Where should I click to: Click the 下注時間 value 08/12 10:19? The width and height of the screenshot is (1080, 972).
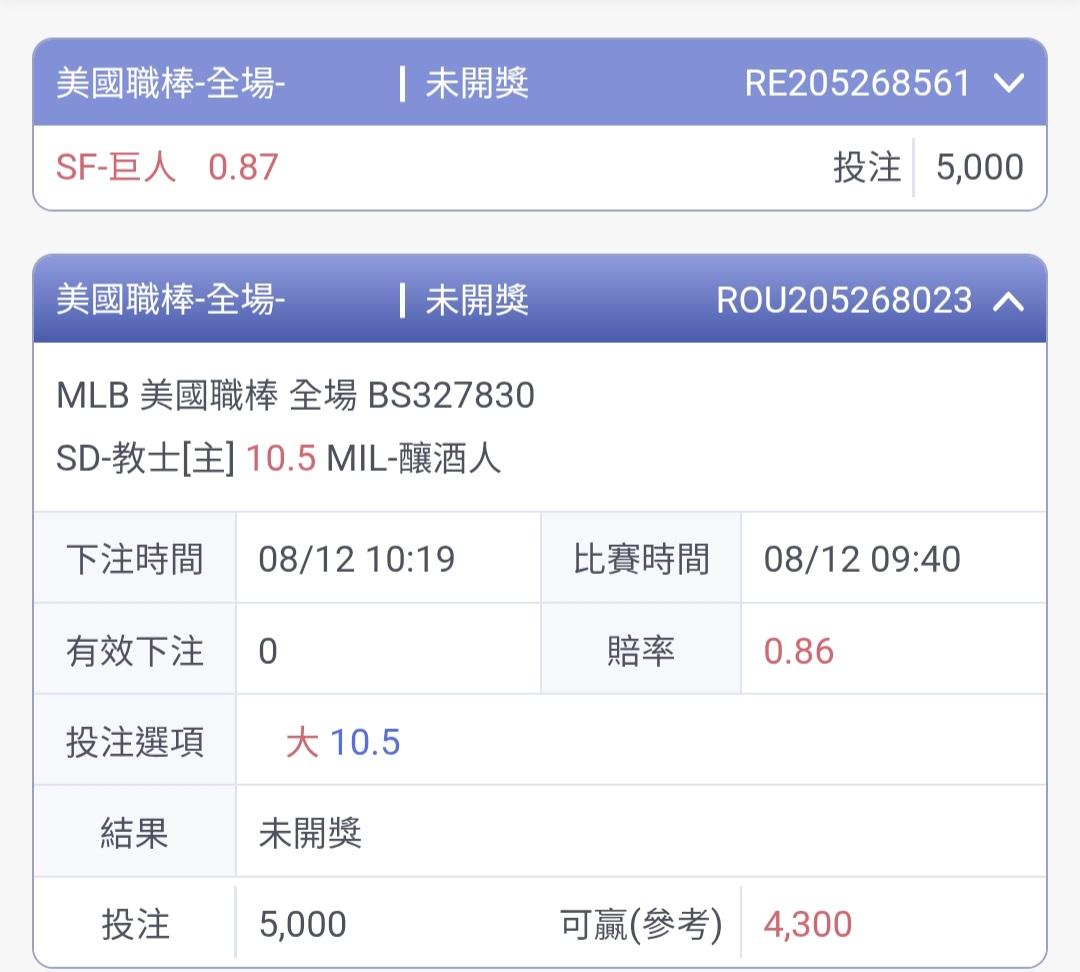pos(357,559)
